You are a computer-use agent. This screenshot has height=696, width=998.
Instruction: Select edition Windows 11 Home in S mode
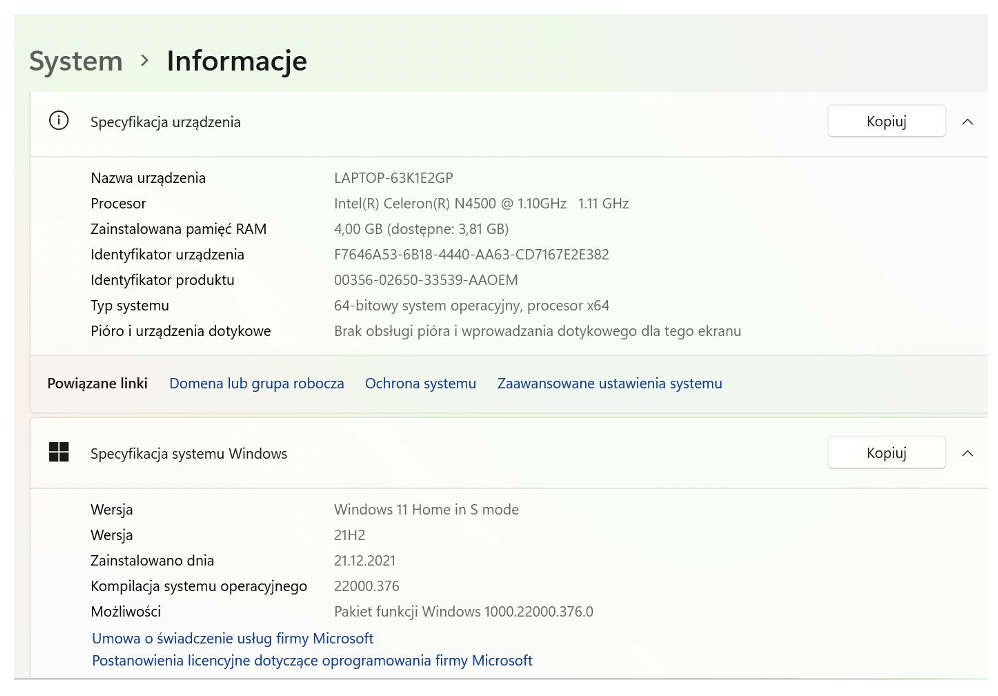coord(426,509)
